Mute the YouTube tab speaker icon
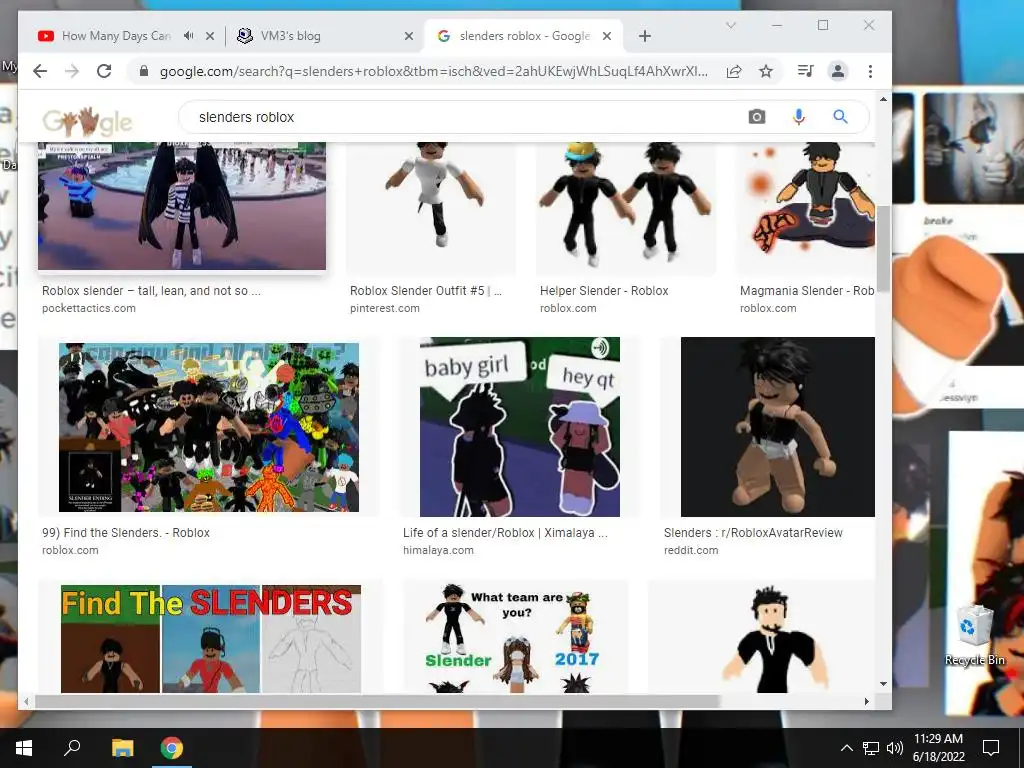1024x768 pixels. tap(189, 36)
